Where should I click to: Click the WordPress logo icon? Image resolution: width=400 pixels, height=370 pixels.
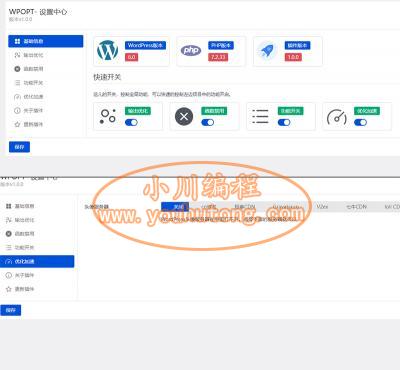(x=107, y=50)
